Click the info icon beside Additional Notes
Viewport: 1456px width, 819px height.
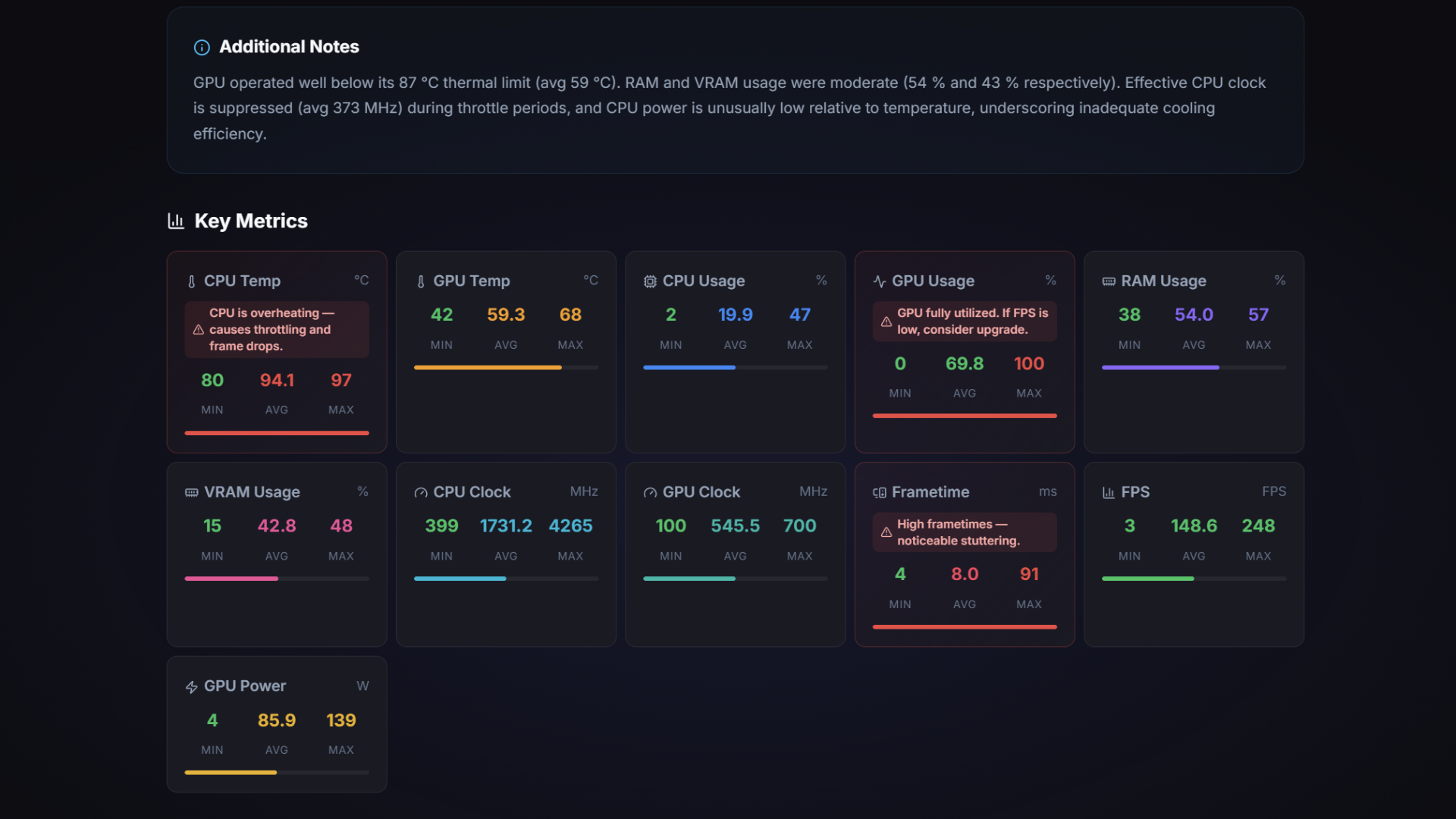pyautogui.click(x=201, y=47)
